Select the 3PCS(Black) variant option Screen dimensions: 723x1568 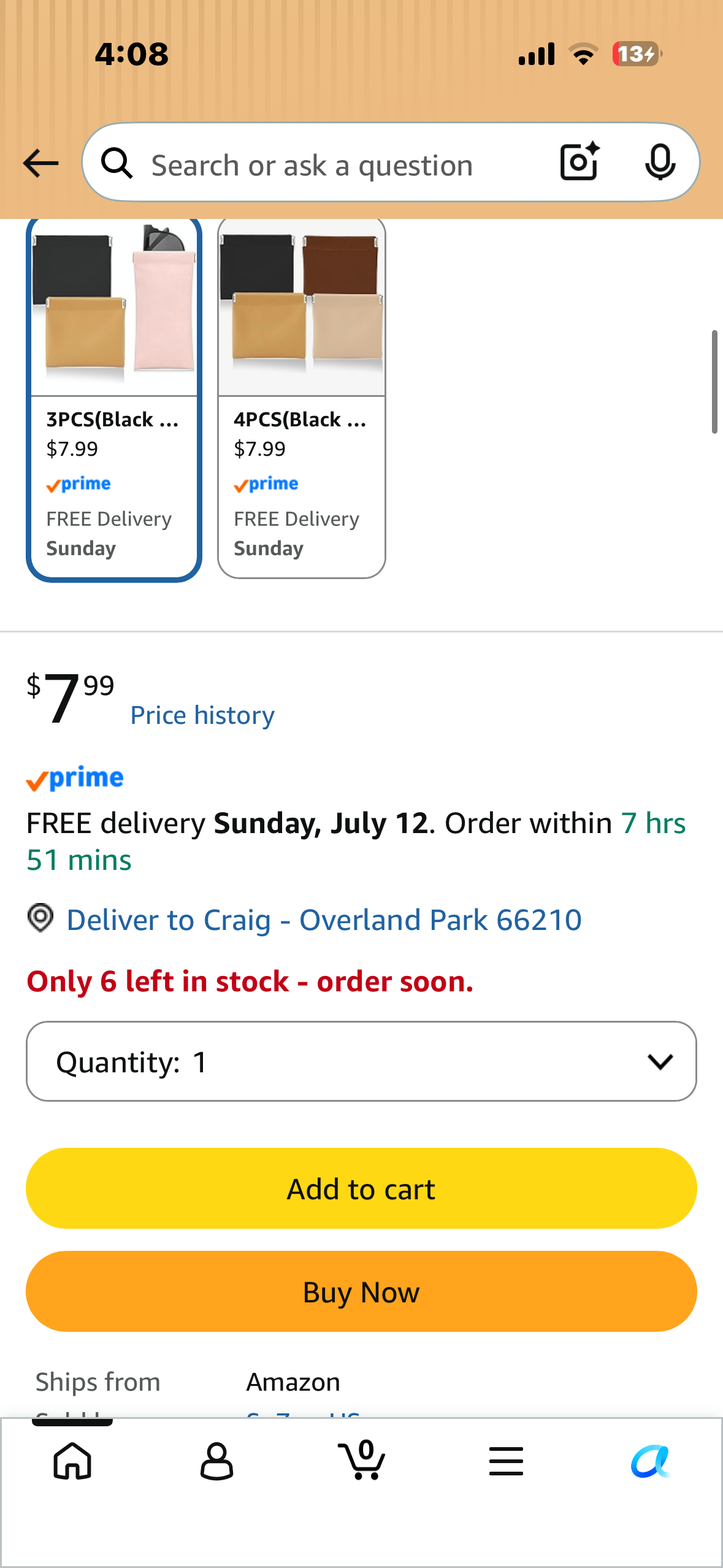114,398
